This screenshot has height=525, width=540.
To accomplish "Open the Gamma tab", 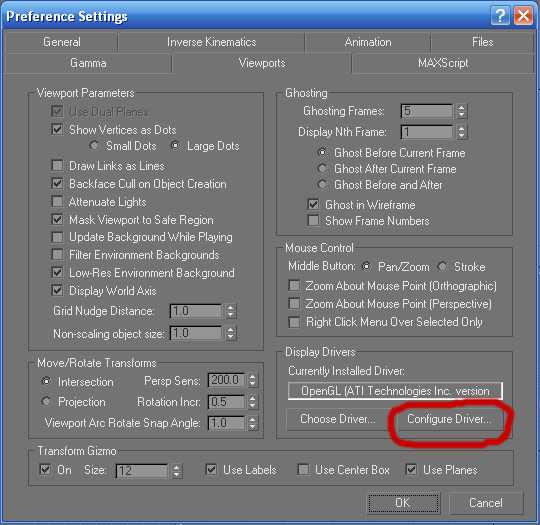I will click(88, 63).
